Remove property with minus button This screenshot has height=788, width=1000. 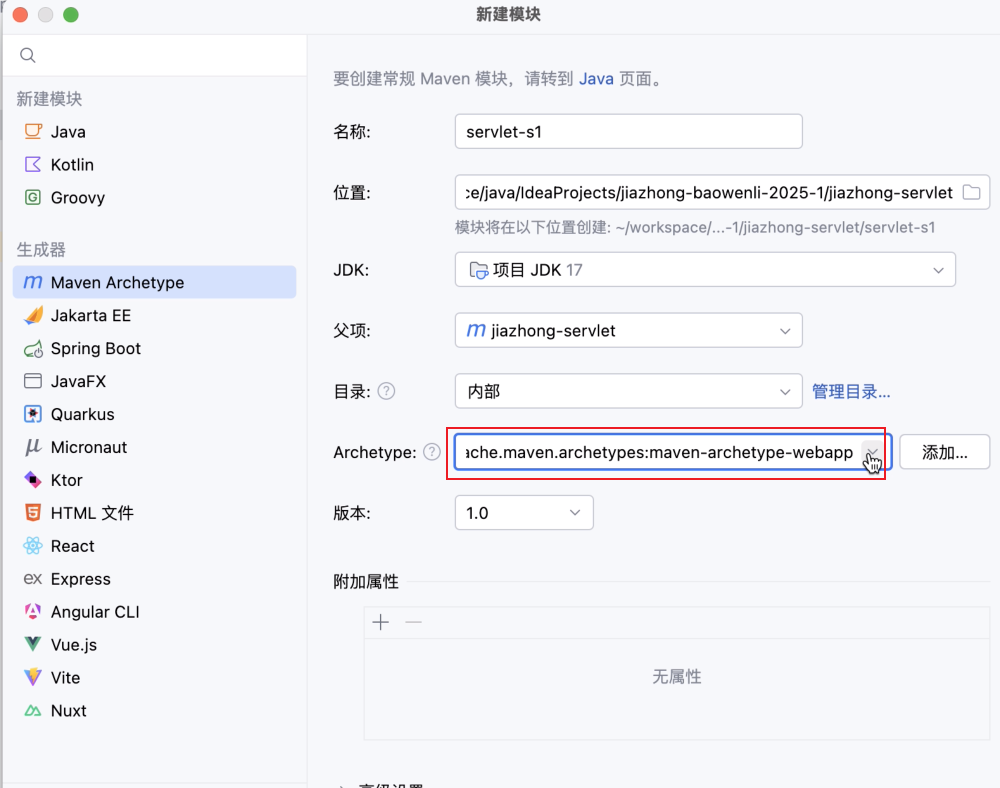click(414, 622)
